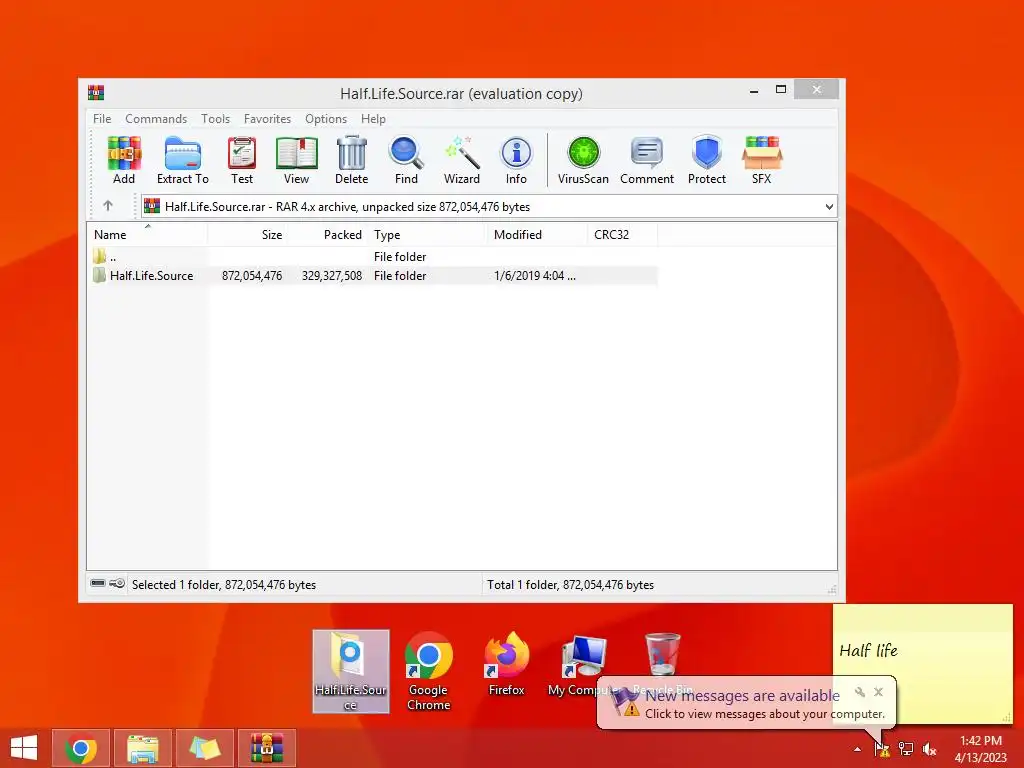Open Sticky Notes from the taskbar
This screenshot has width=1024, height=768.
tap(204, 748)
